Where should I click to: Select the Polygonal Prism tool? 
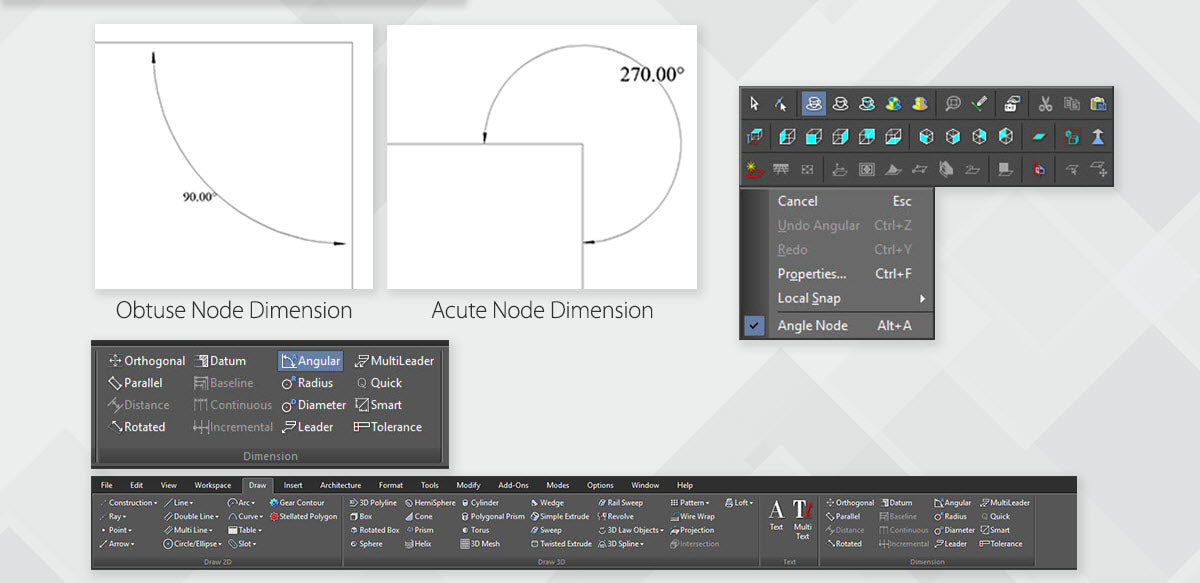pos(492,517)
